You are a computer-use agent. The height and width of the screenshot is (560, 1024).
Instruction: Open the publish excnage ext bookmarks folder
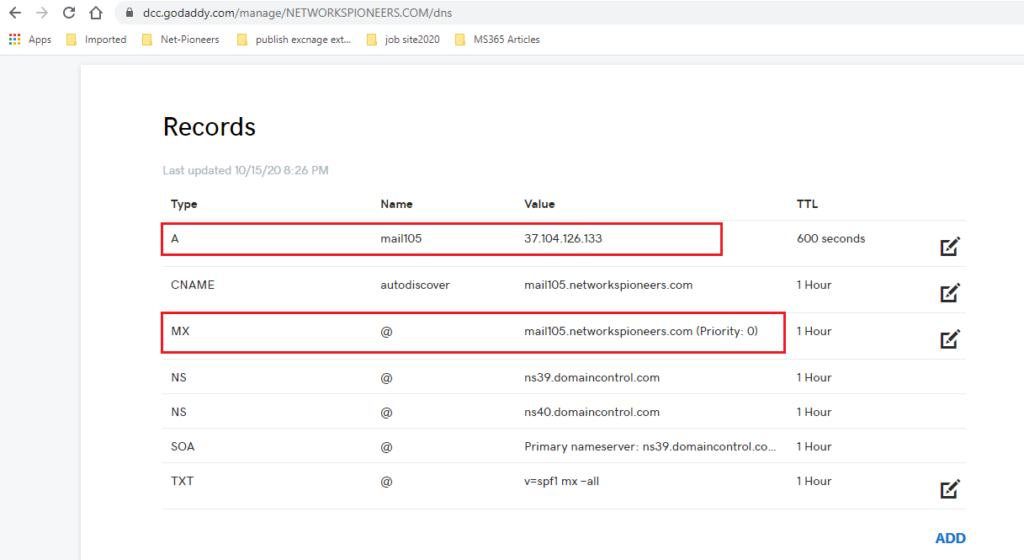[294, 39]
